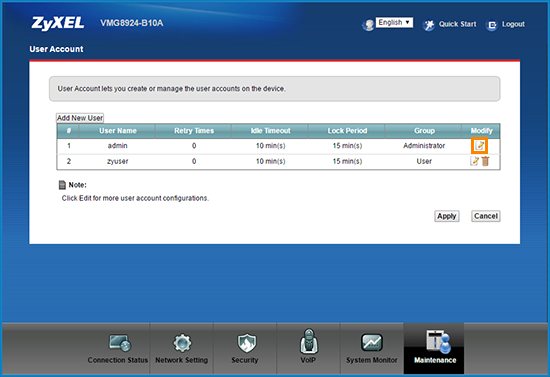
Task: Click the User Name column header
Action: 118,131
